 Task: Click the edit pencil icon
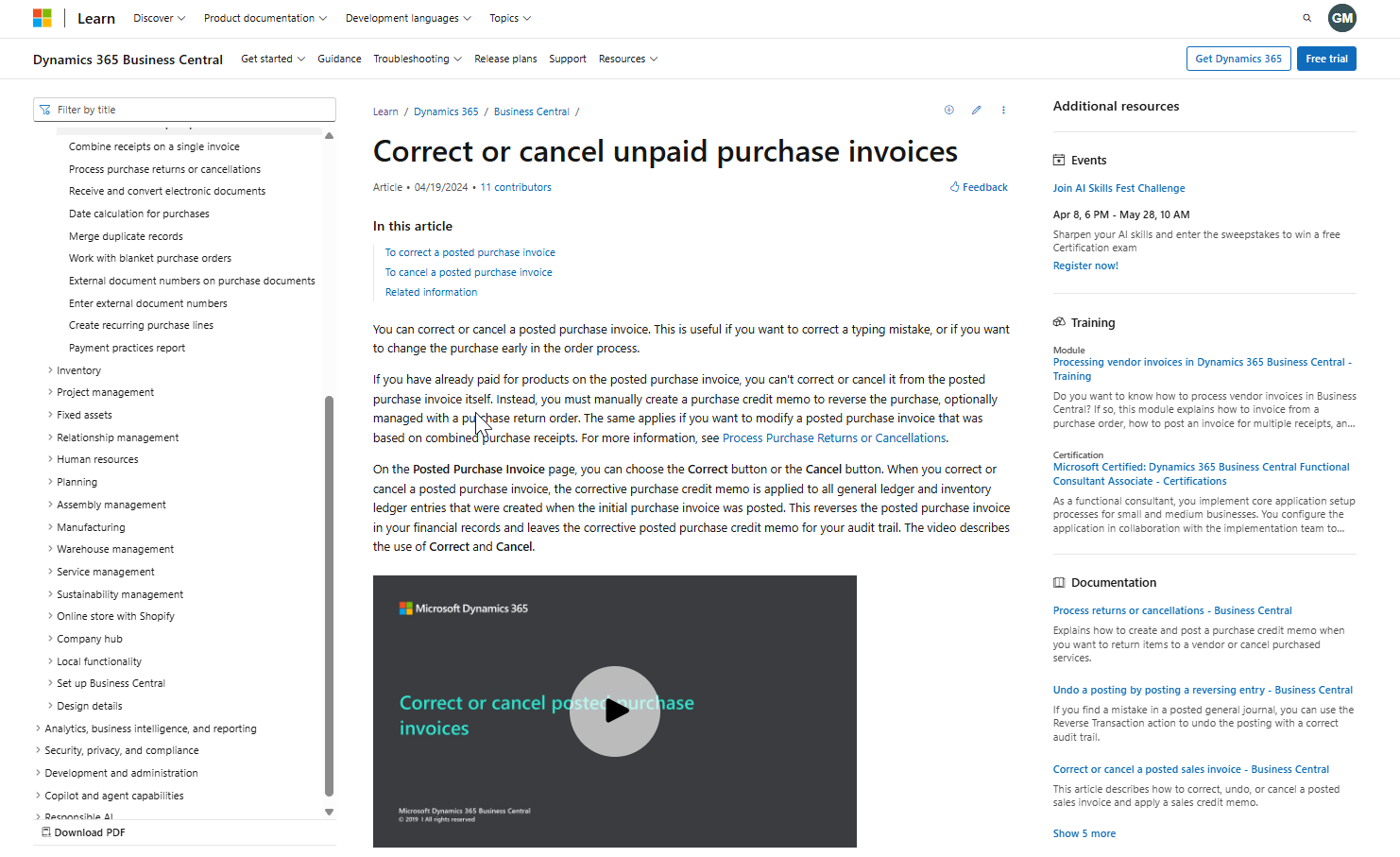click(976, 111)
